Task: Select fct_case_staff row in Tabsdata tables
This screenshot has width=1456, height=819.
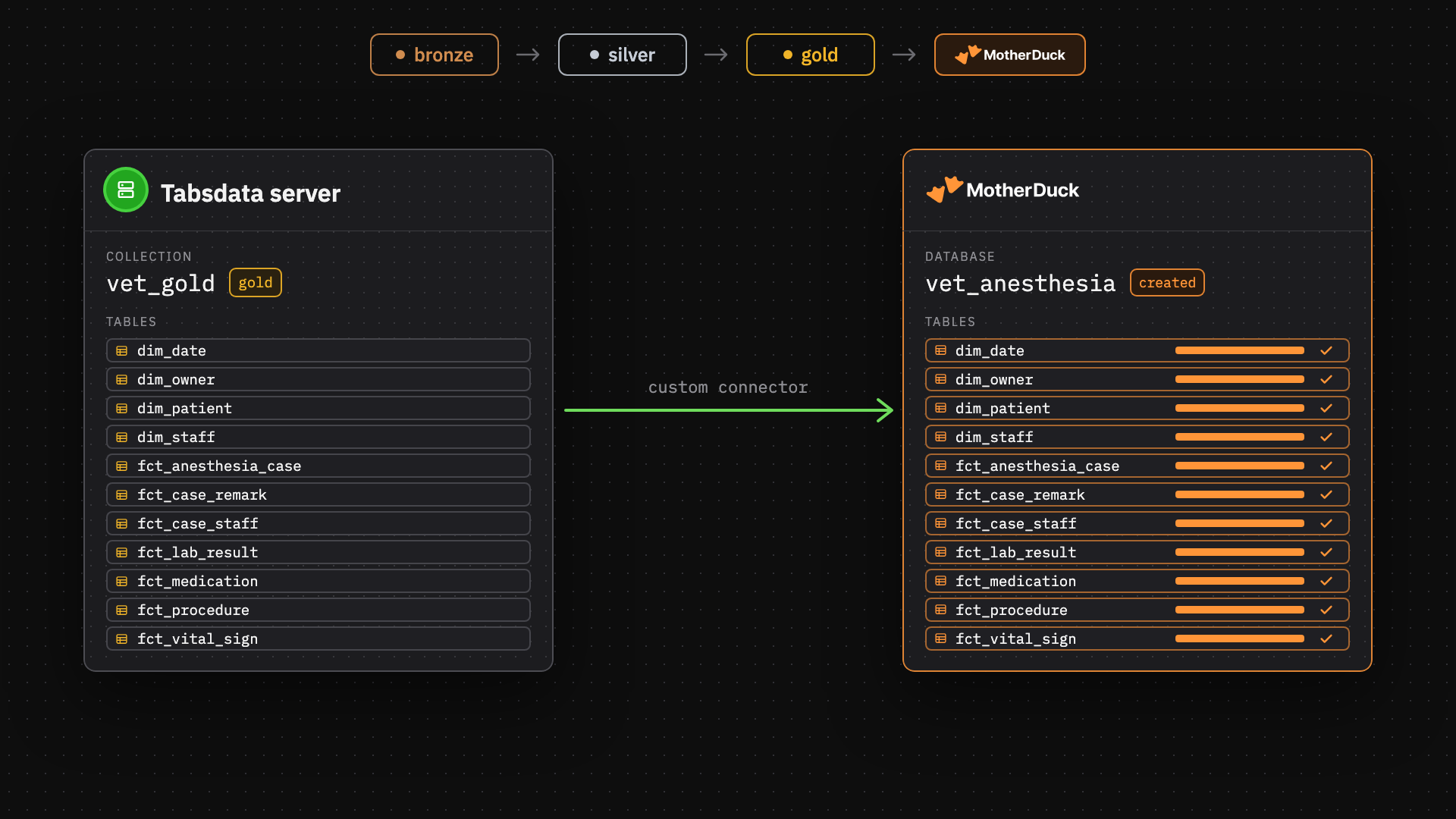Action: pos(318,523)
